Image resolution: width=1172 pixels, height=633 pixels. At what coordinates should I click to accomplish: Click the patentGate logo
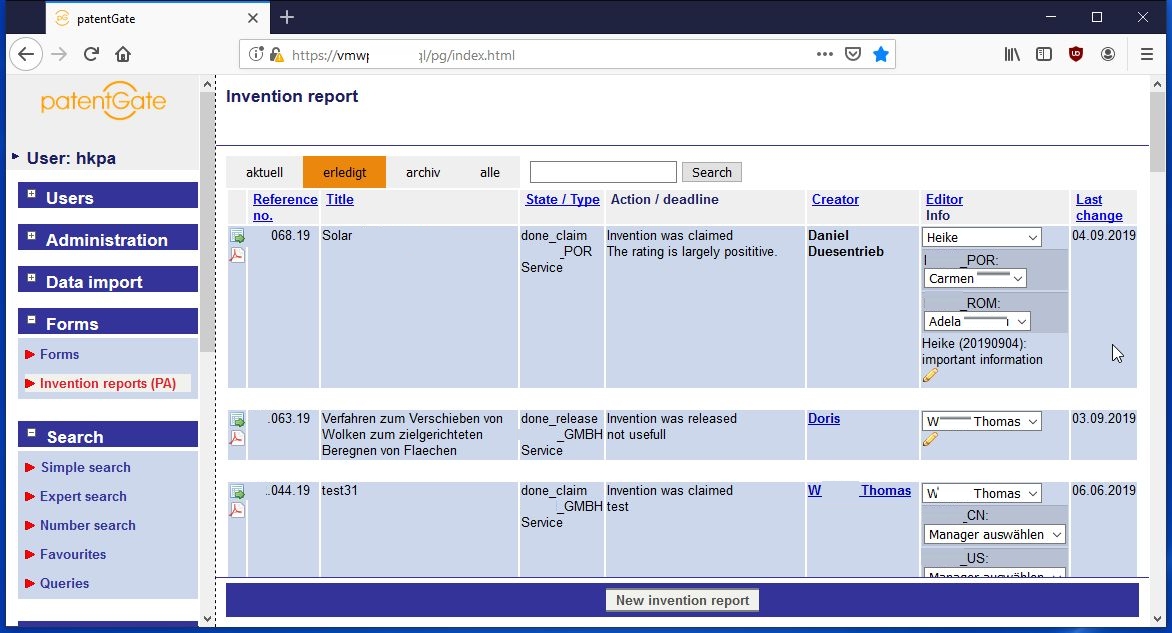click(103, 101)
